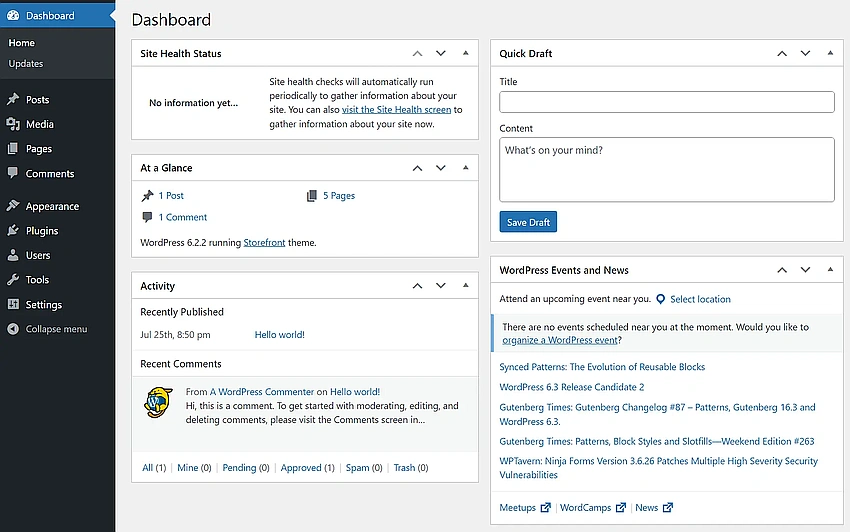
Task: Move Quick Draft panel down with chevron
Action: pyautogui.click(x=806, y=53)
